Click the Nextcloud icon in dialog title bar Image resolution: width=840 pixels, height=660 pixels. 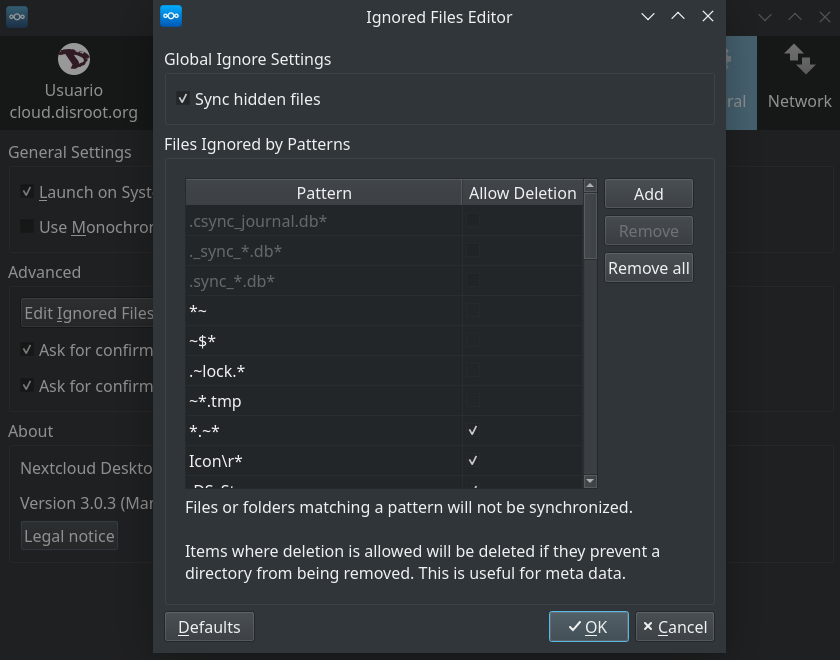pyautogui.click(x=171, y=16)
